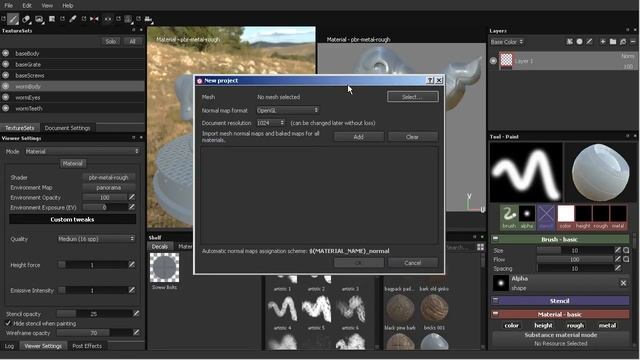The width and height of the screenshot is (640, 360).
Task: Click the Add button in New project
Action: click(359, 137)
